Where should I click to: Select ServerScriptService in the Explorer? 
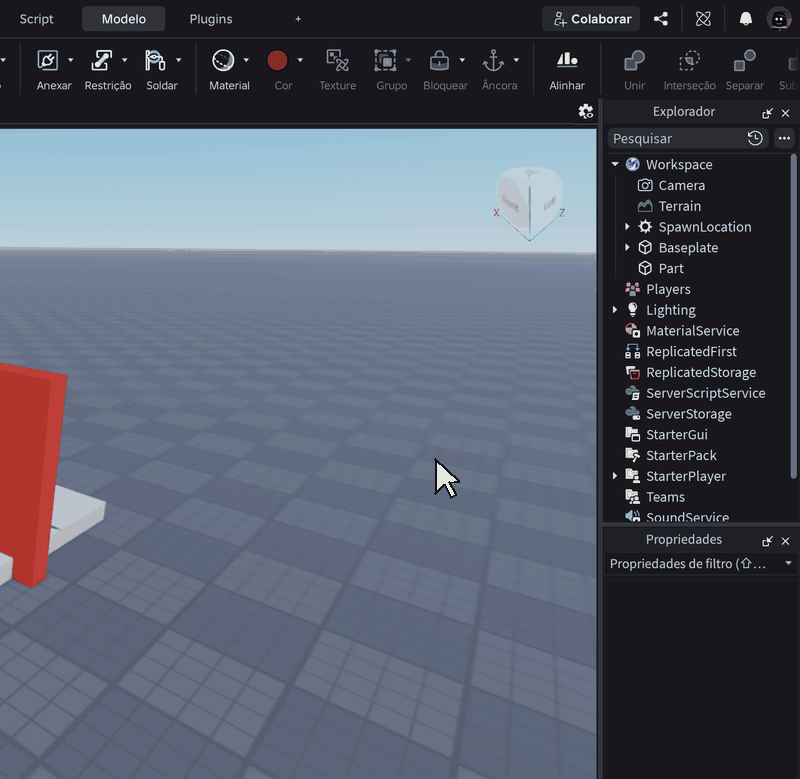point(706,393)
